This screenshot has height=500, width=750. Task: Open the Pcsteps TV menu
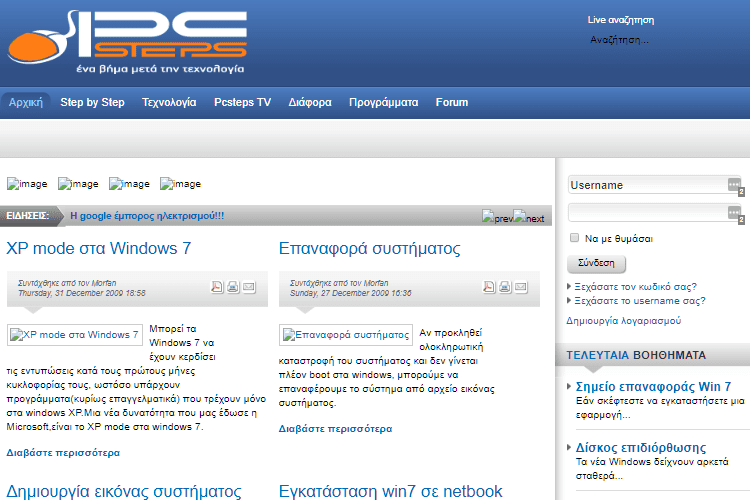[243, 102]
